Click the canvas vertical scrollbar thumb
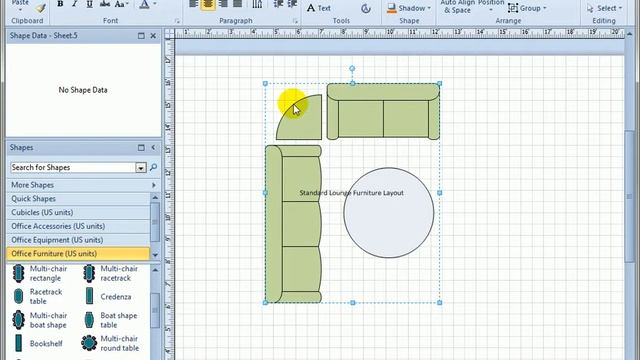Image resolution: width=640 pixels, height=360 pixels. pyautogui.click(x=630, y=197)
